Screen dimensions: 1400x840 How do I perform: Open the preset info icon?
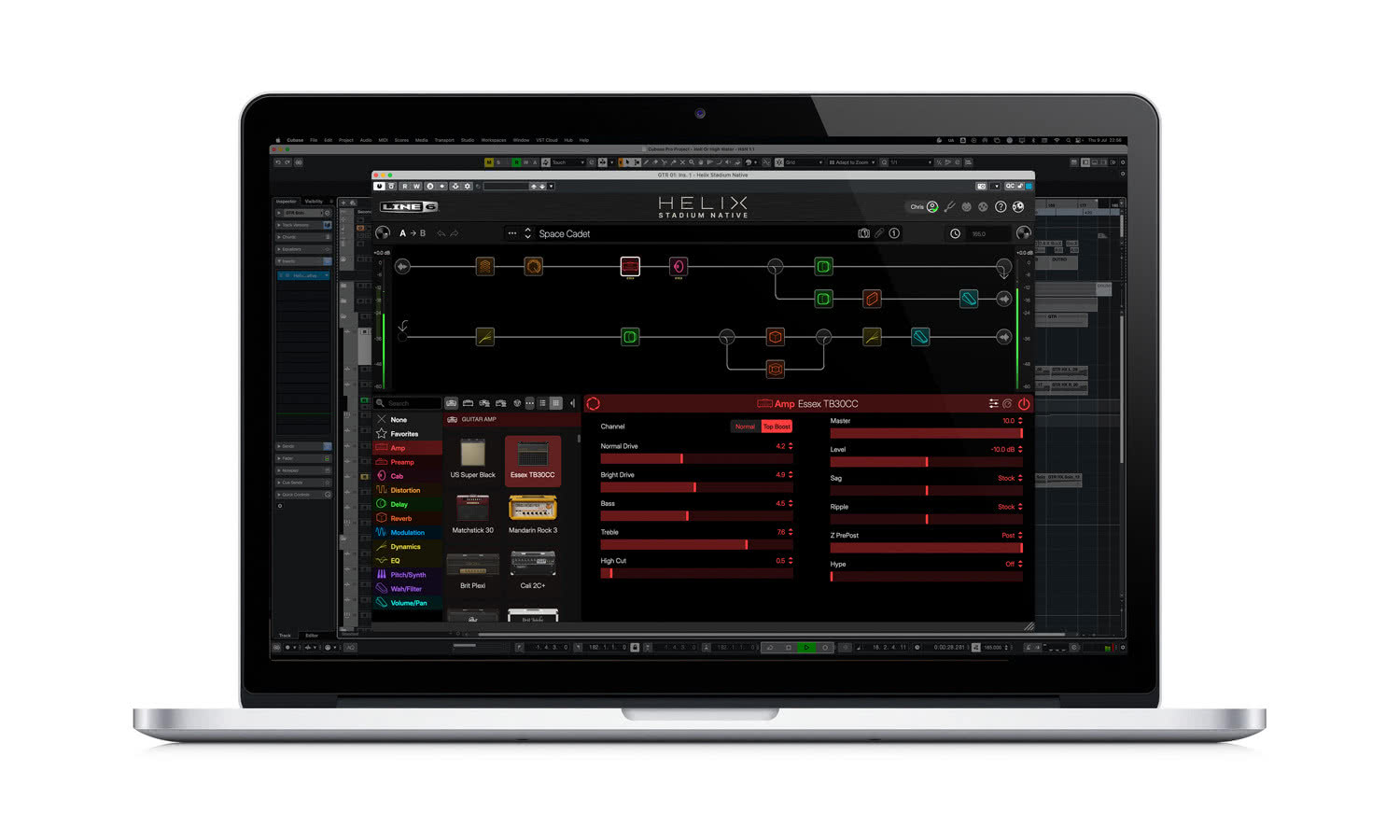pyautogui.click(x=894, y=233)
